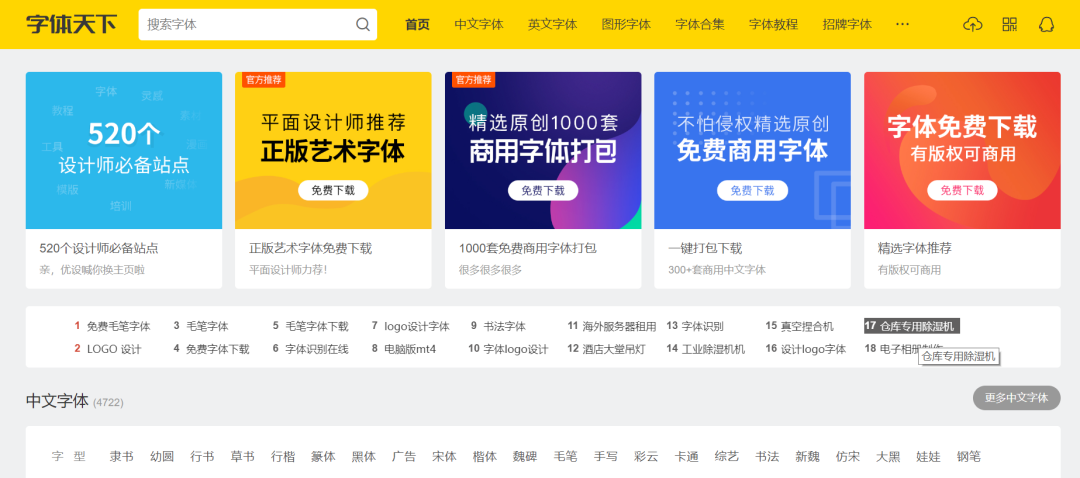
Task: Open hot search 免费毛笔字体
Action: (118, 326)
